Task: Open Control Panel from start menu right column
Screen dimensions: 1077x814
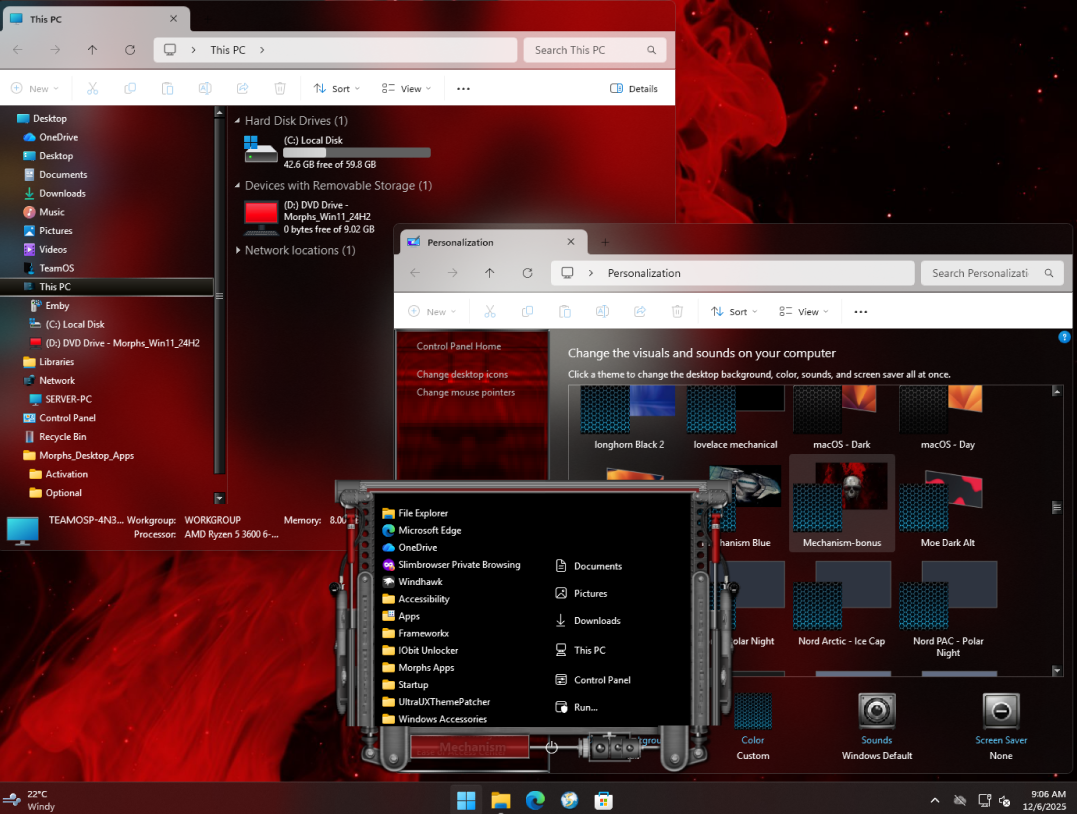Action: tap(601, 680)
